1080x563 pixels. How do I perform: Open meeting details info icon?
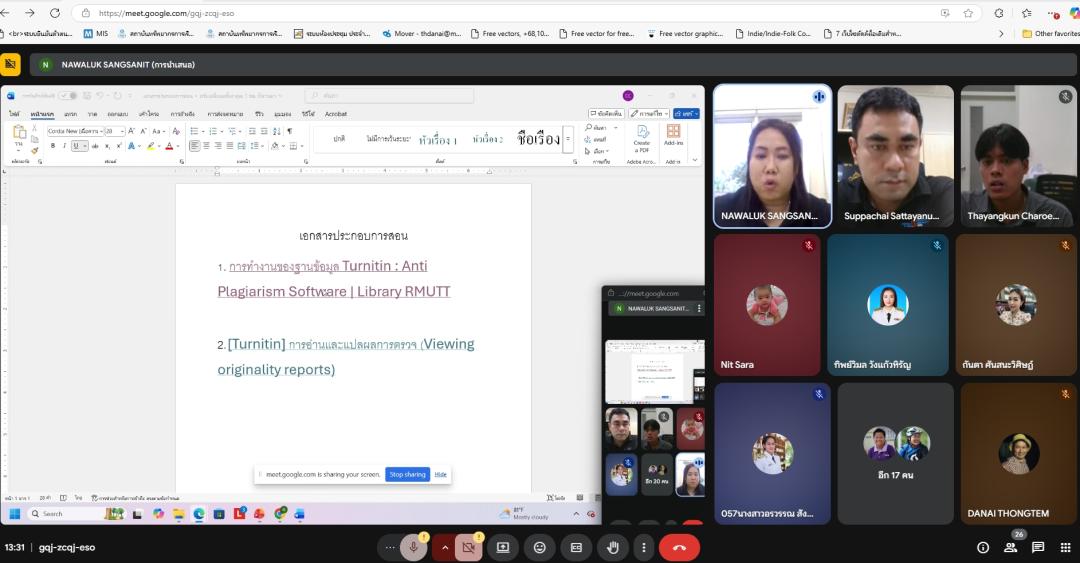pyautogui.click(x=983, y=547)
